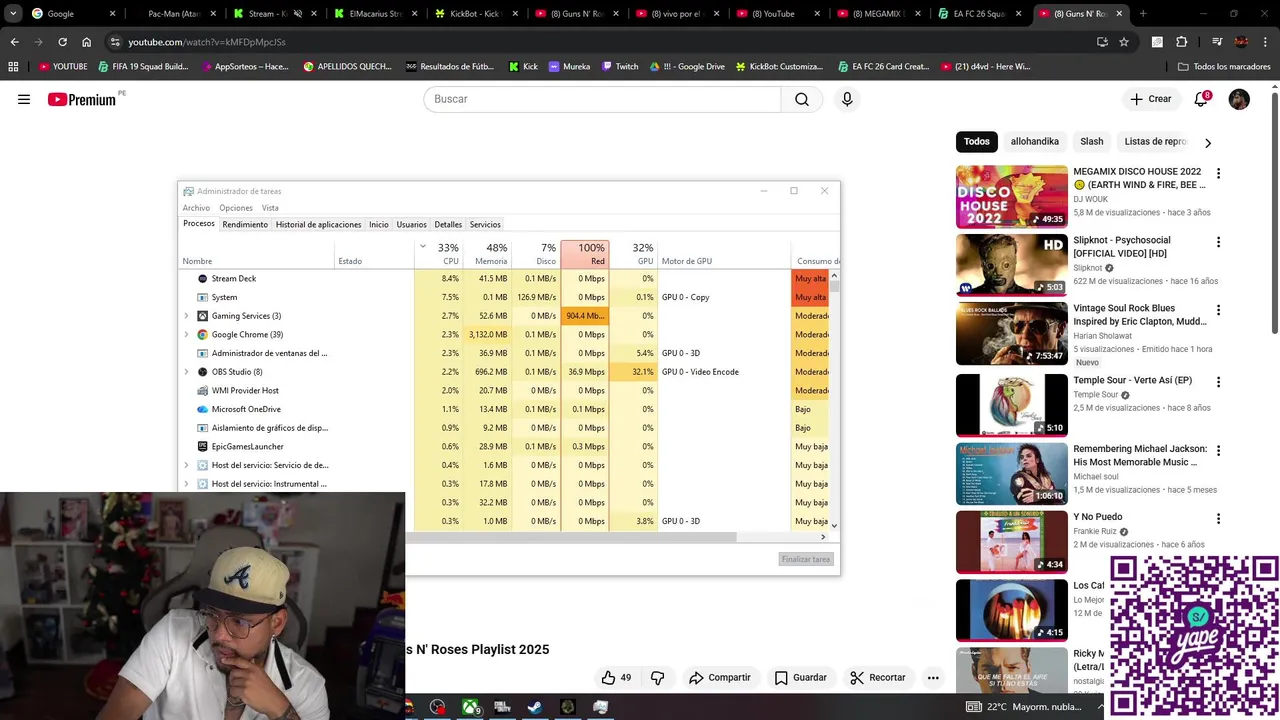This screenshot has width=1280, height=720.
Task: Open Chrome tab search dropdown
Action: pyautogui.click(x=13, y=14)
